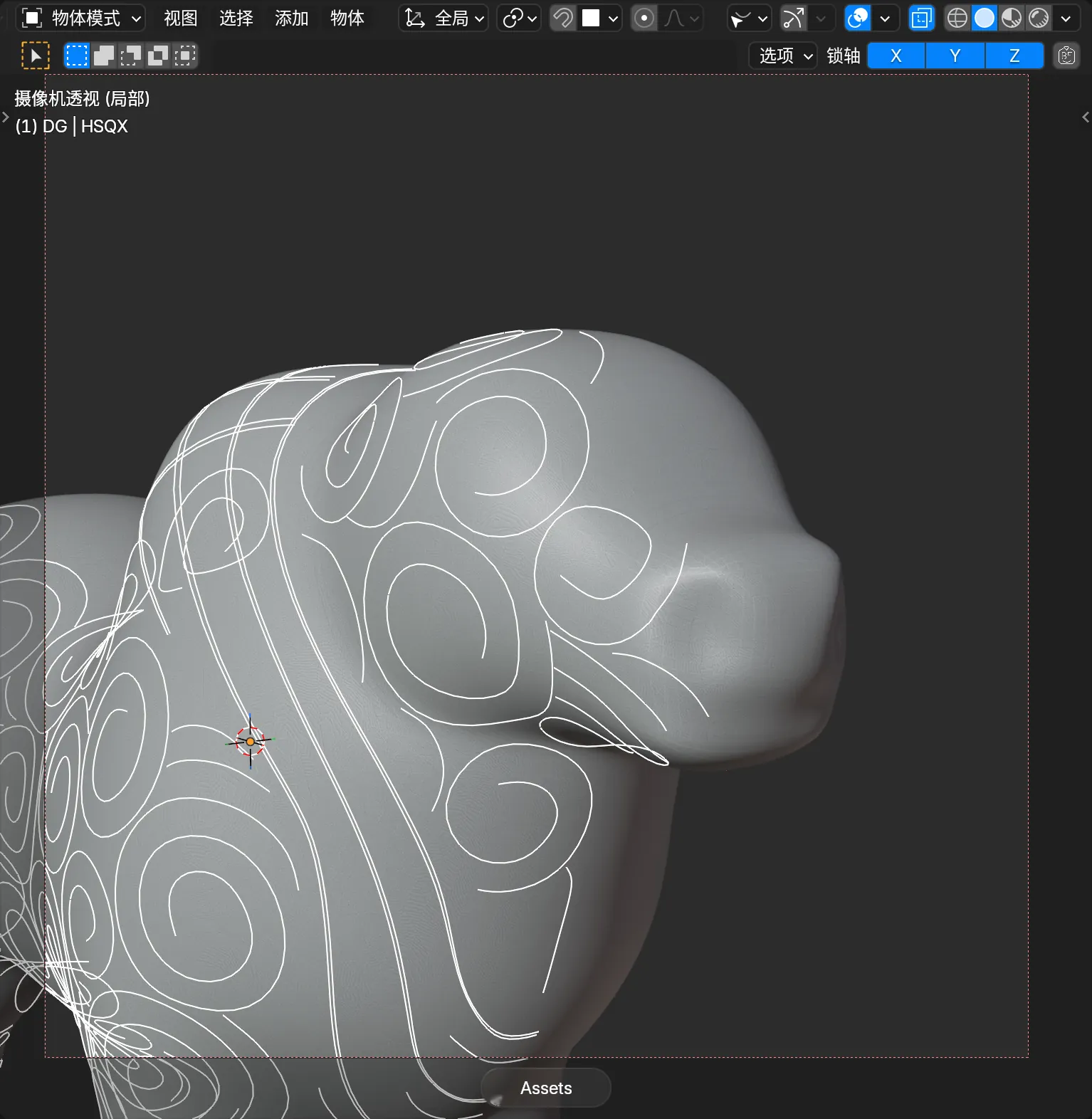Expand the left toolbar region arrow
Viewport: 1092px width, 1119px height.
pyautogui.click(x=5, y=117)
